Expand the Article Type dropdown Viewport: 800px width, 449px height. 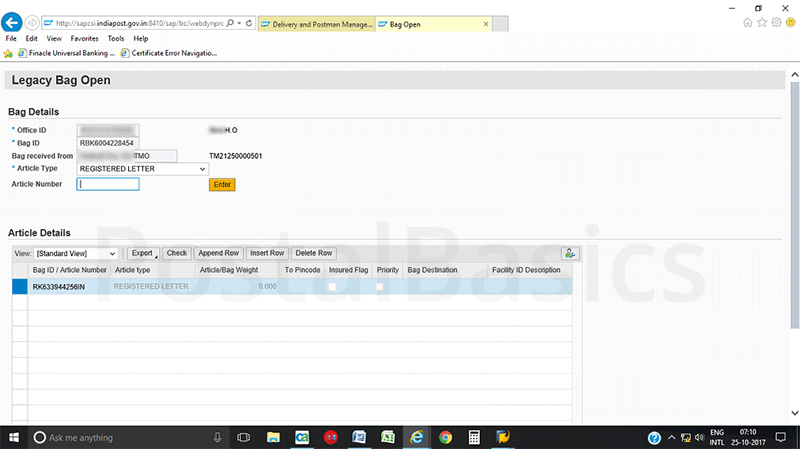(203, 169)
